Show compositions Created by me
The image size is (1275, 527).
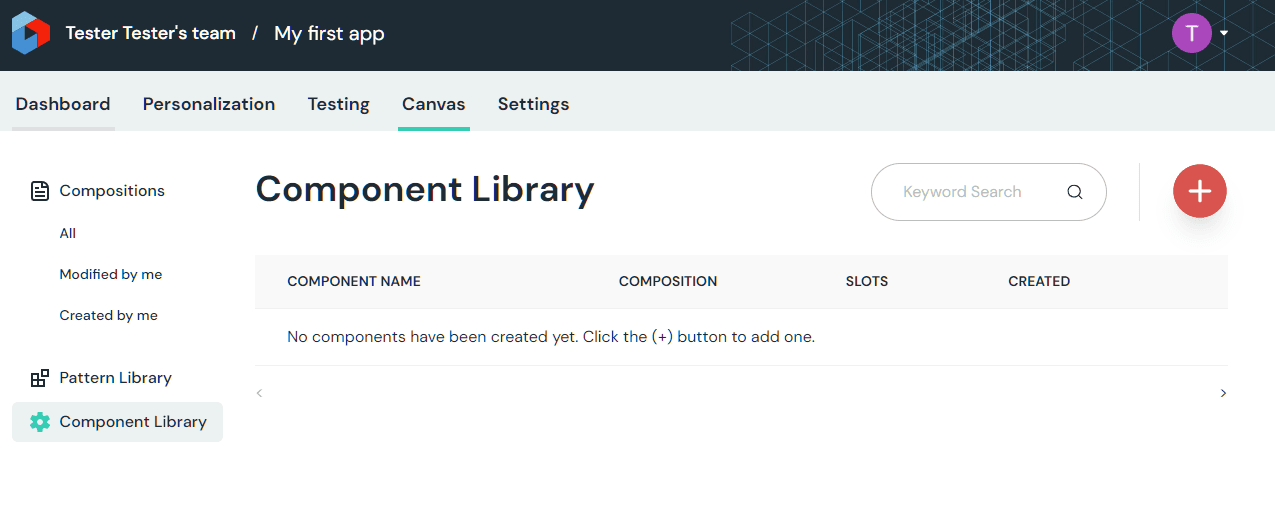tap(108, 315)
